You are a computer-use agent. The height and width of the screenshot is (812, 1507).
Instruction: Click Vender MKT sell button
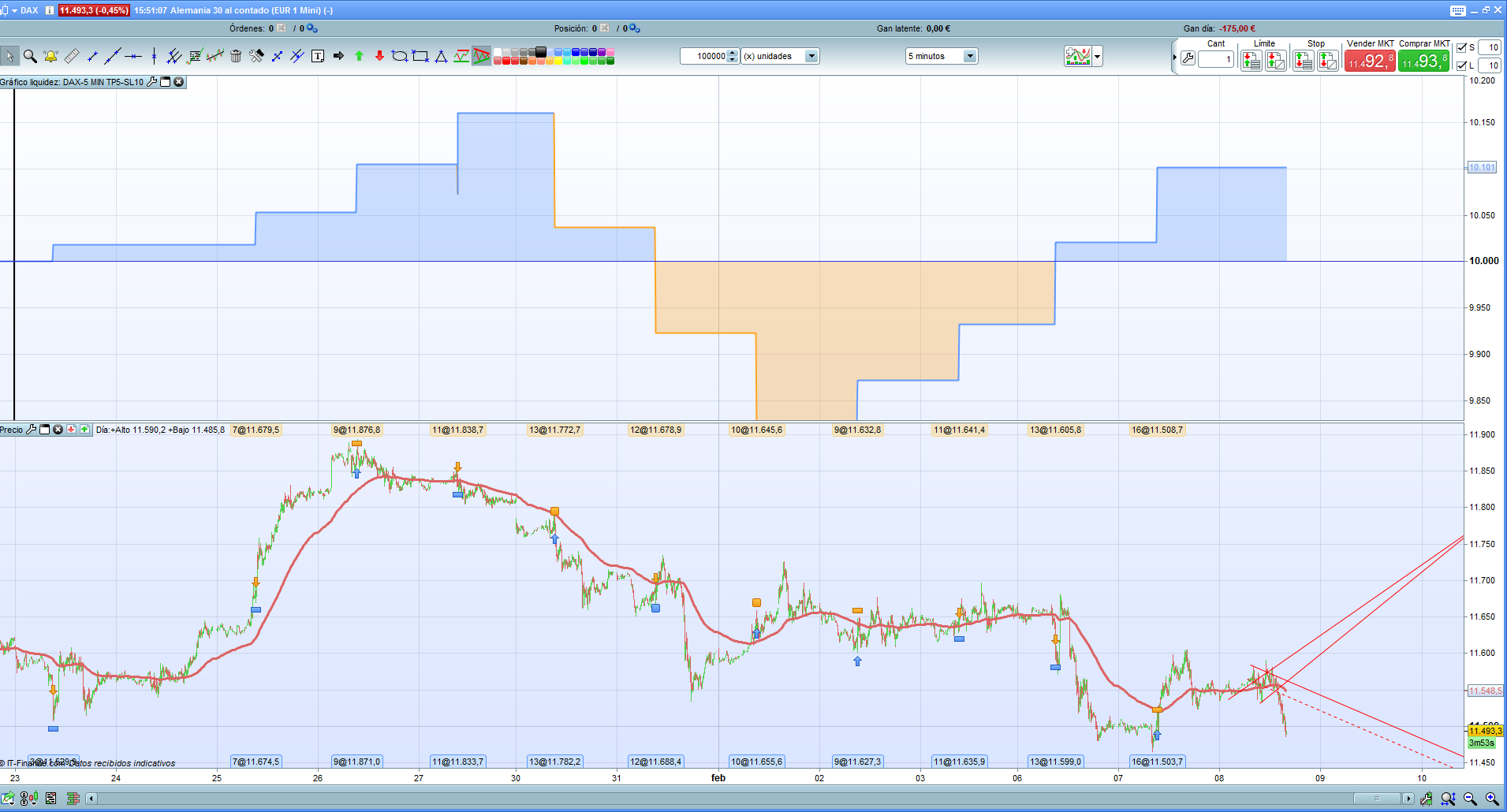tap(1370, 61)
